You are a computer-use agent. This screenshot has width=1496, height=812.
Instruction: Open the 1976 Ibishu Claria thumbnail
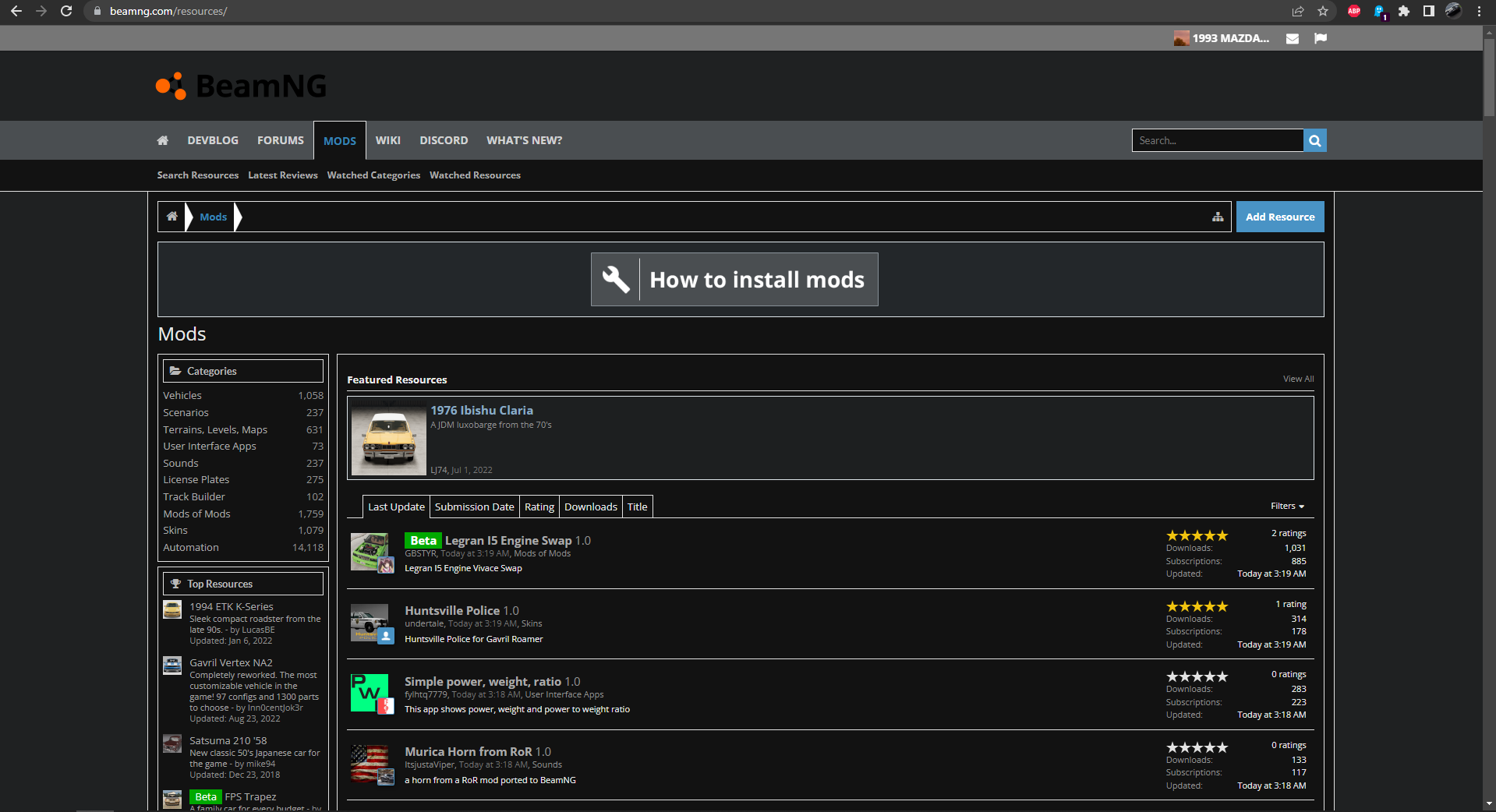pyautogui.click(x=389, y=438)
